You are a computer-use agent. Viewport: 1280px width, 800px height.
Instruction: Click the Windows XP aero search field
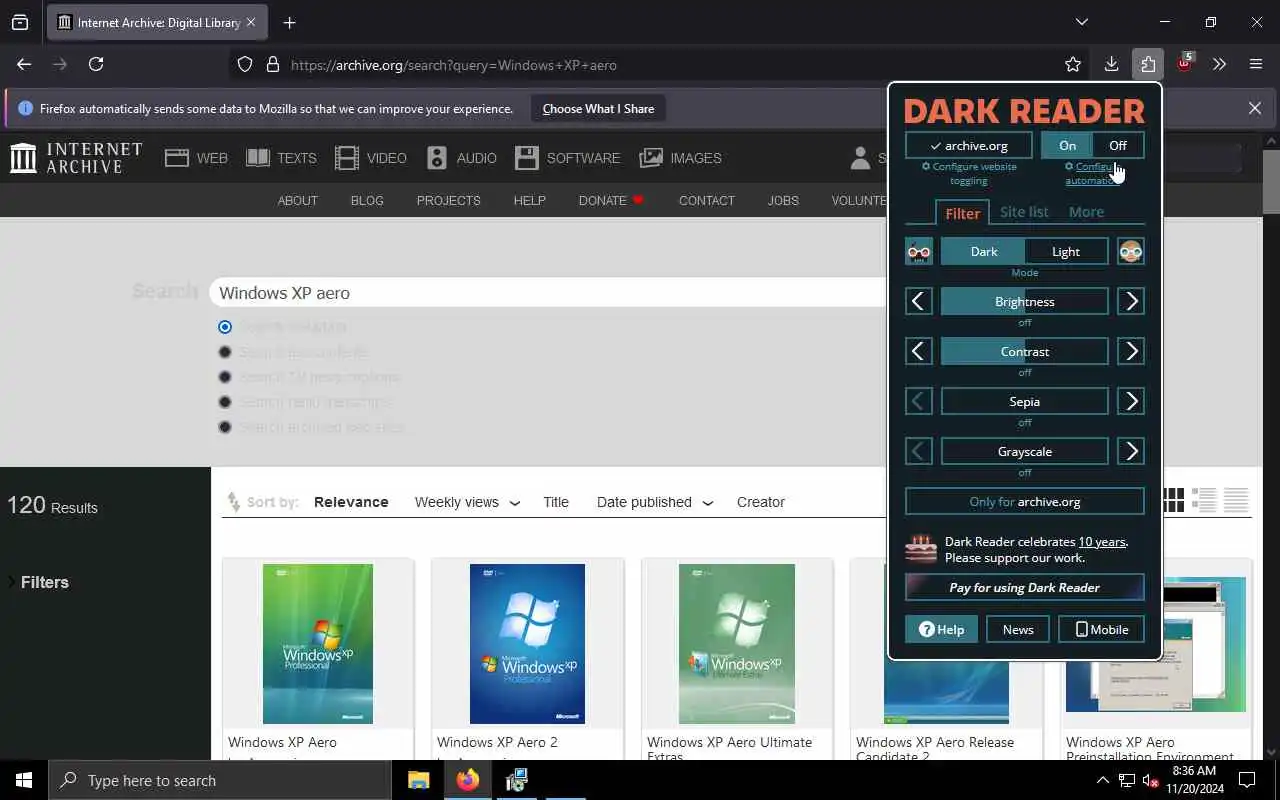(548, 293)
